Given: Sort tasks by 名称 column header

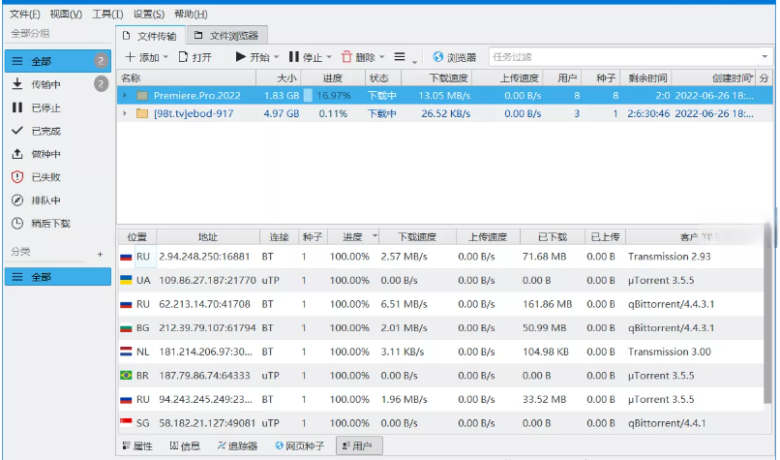Looking at the screenshot, I should pos(187,78).
